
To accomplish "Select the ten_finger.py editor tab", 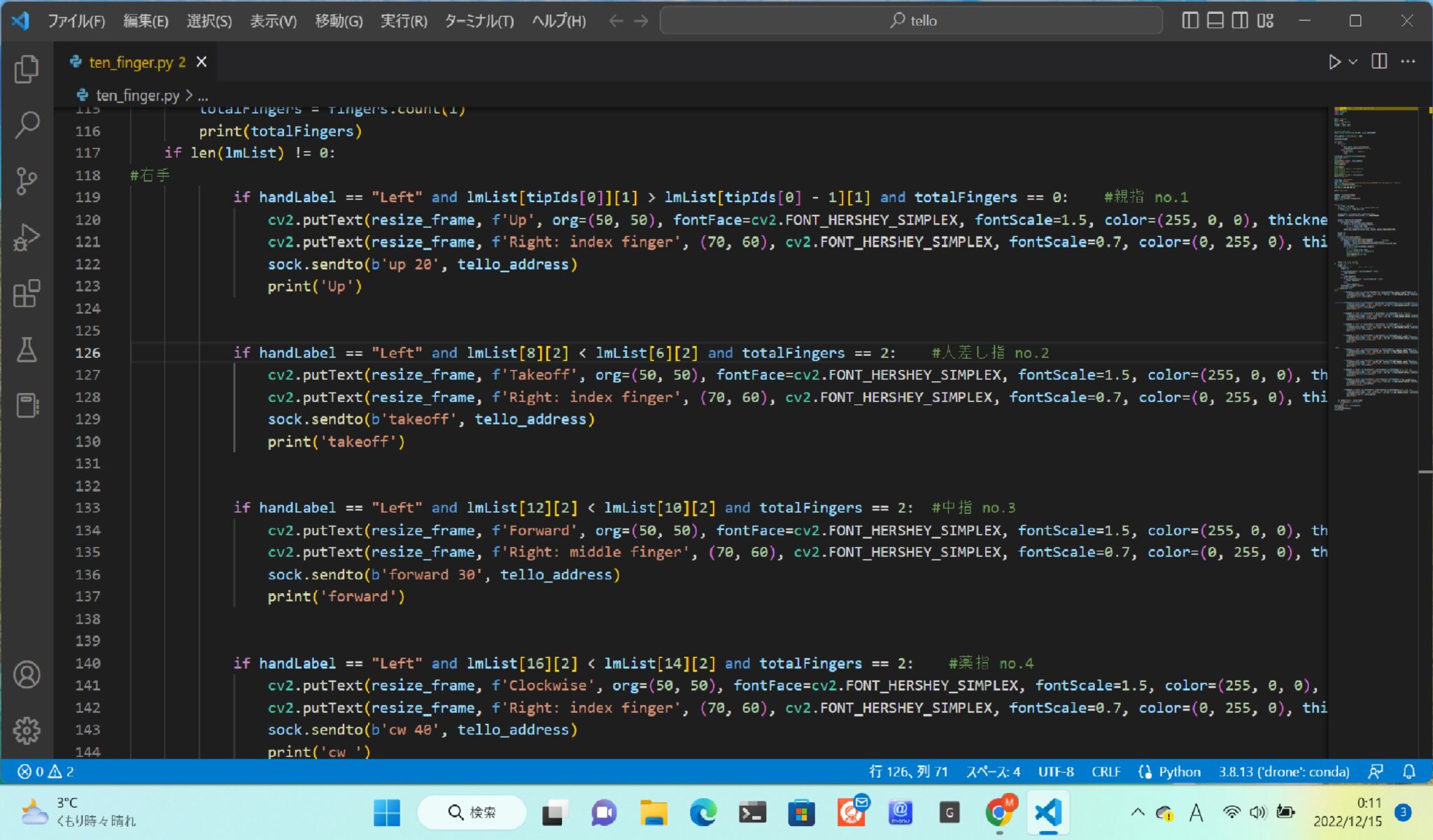I will (x=130, y=62).
